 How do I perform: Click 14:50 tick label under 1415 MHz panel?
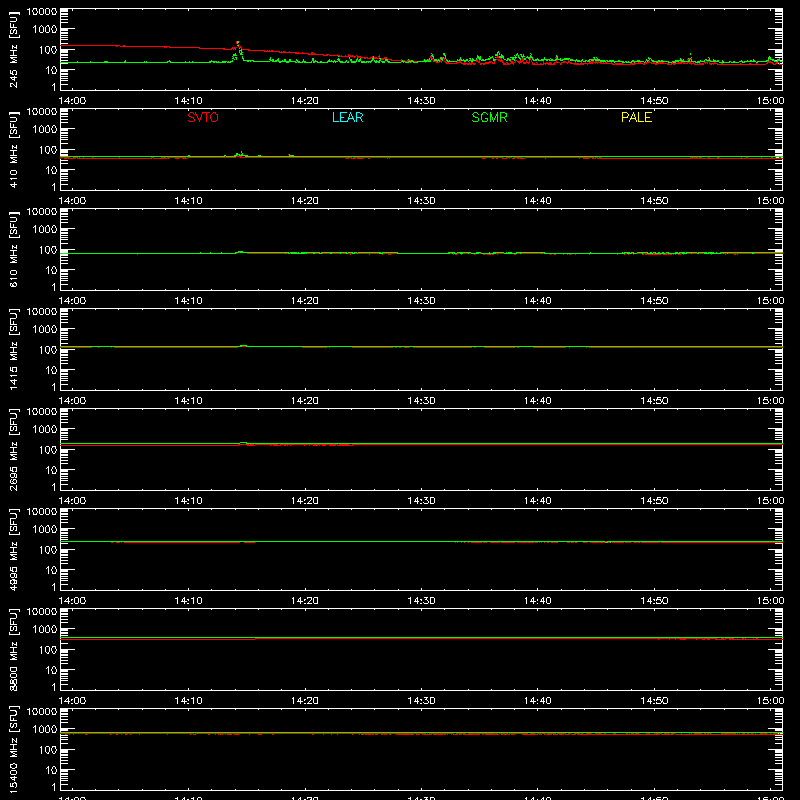[x=654, y=401]
